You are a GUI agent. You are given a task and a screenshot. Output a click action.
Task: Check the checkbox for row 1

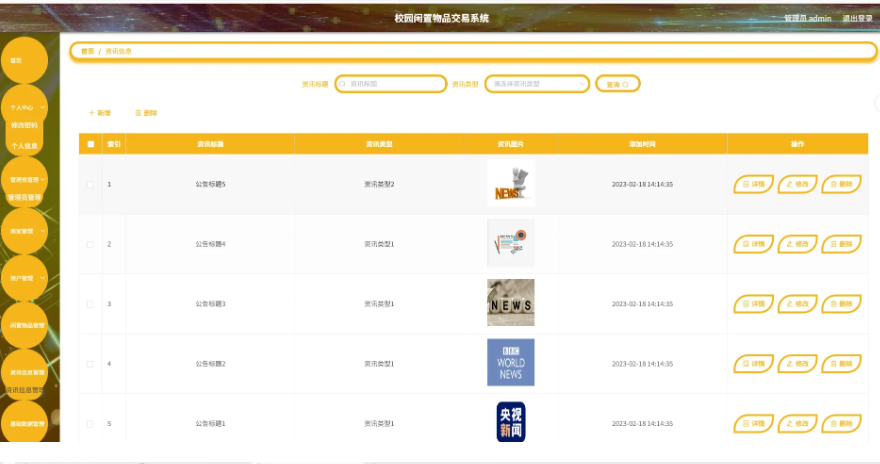point(90,184)
